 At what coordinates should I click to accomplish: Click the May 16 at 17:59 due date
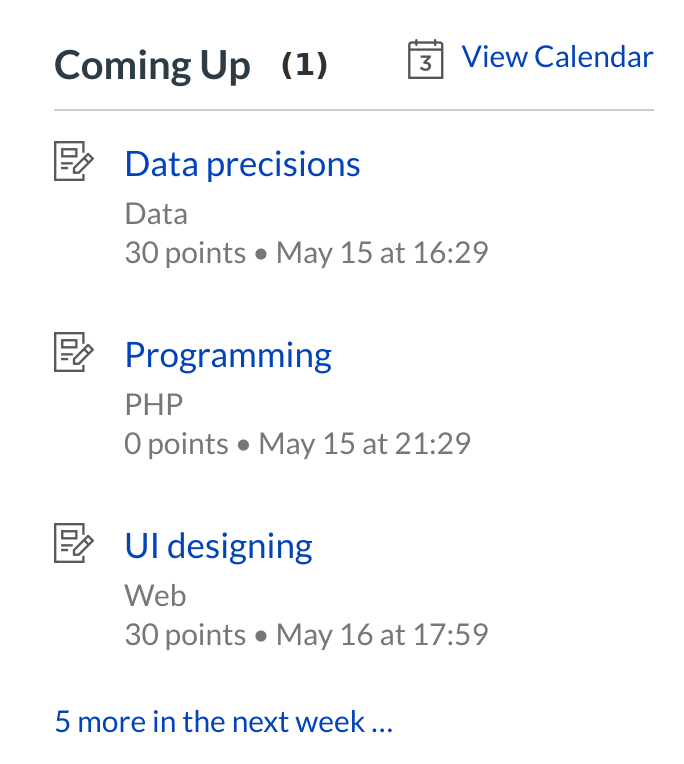coord(382,634)
